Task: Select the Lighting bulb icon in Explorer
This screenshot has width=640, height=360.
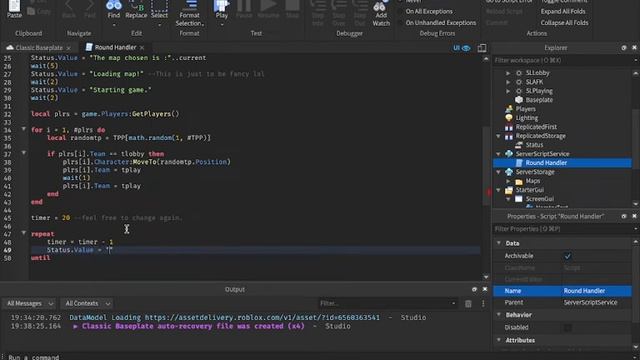Action: [x=509, y=118]
